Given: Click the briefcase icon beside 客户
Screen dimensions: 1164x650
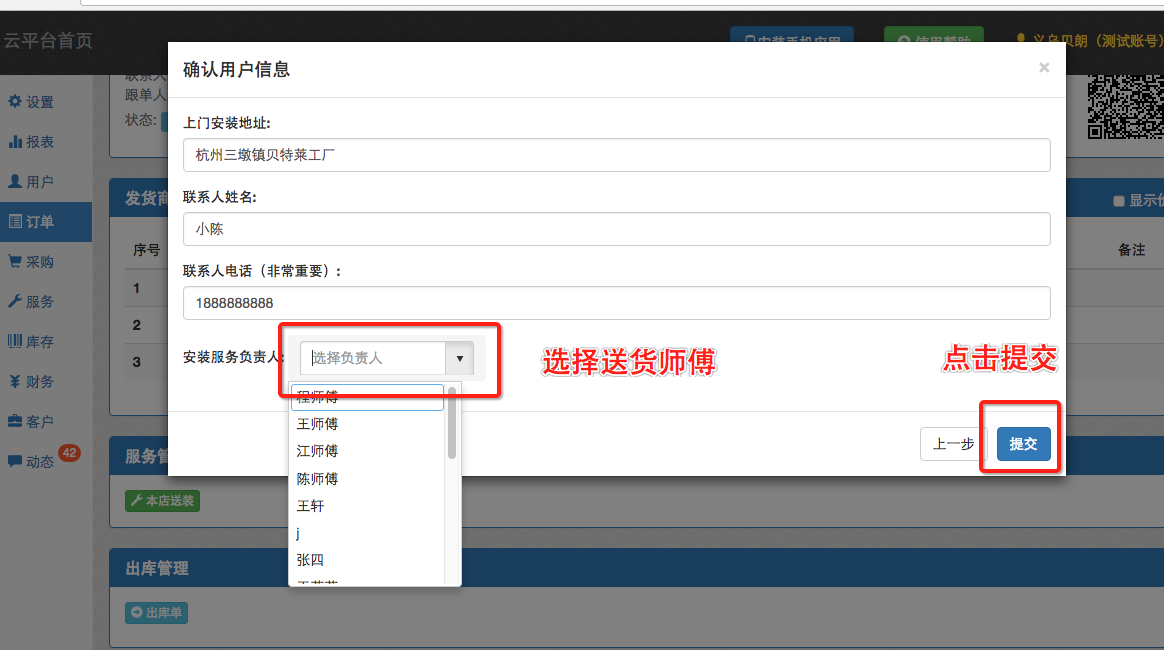Looking at the screenshot, I should pyautogui.click(x=15, y=422).
